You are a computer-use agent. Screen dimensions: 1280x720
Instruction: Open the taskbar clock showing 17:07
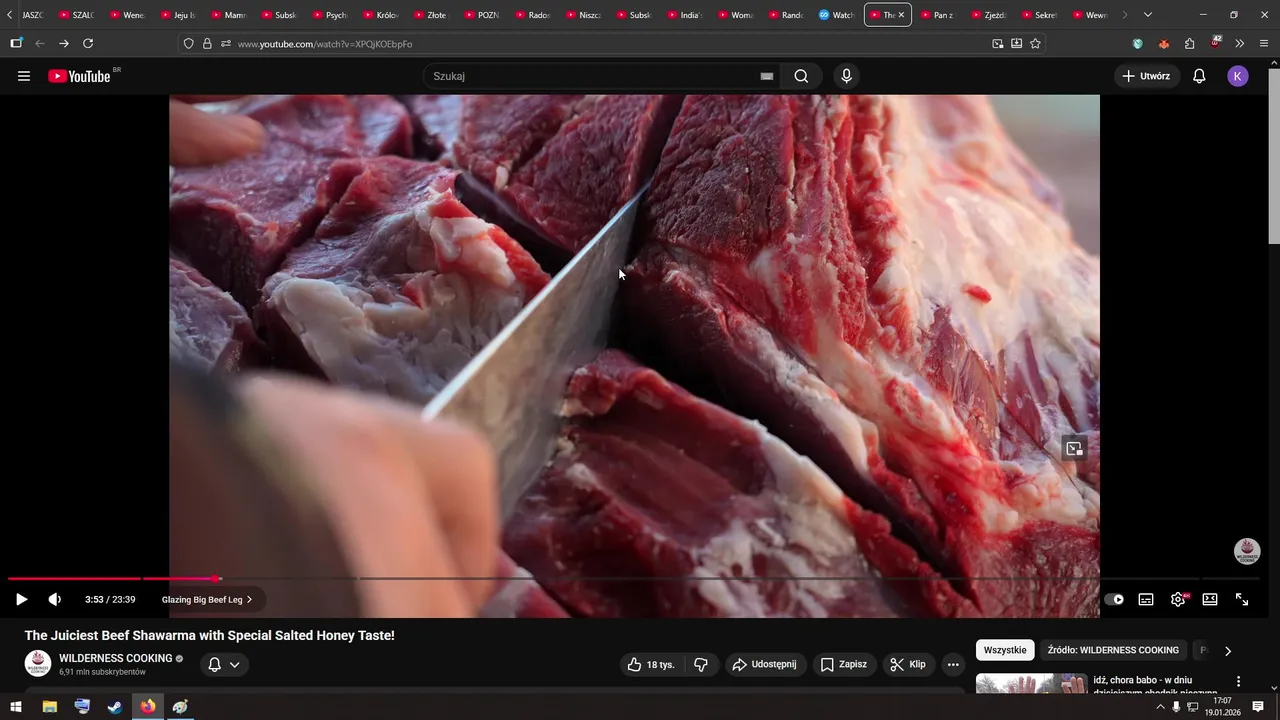tap(1221, 706)
